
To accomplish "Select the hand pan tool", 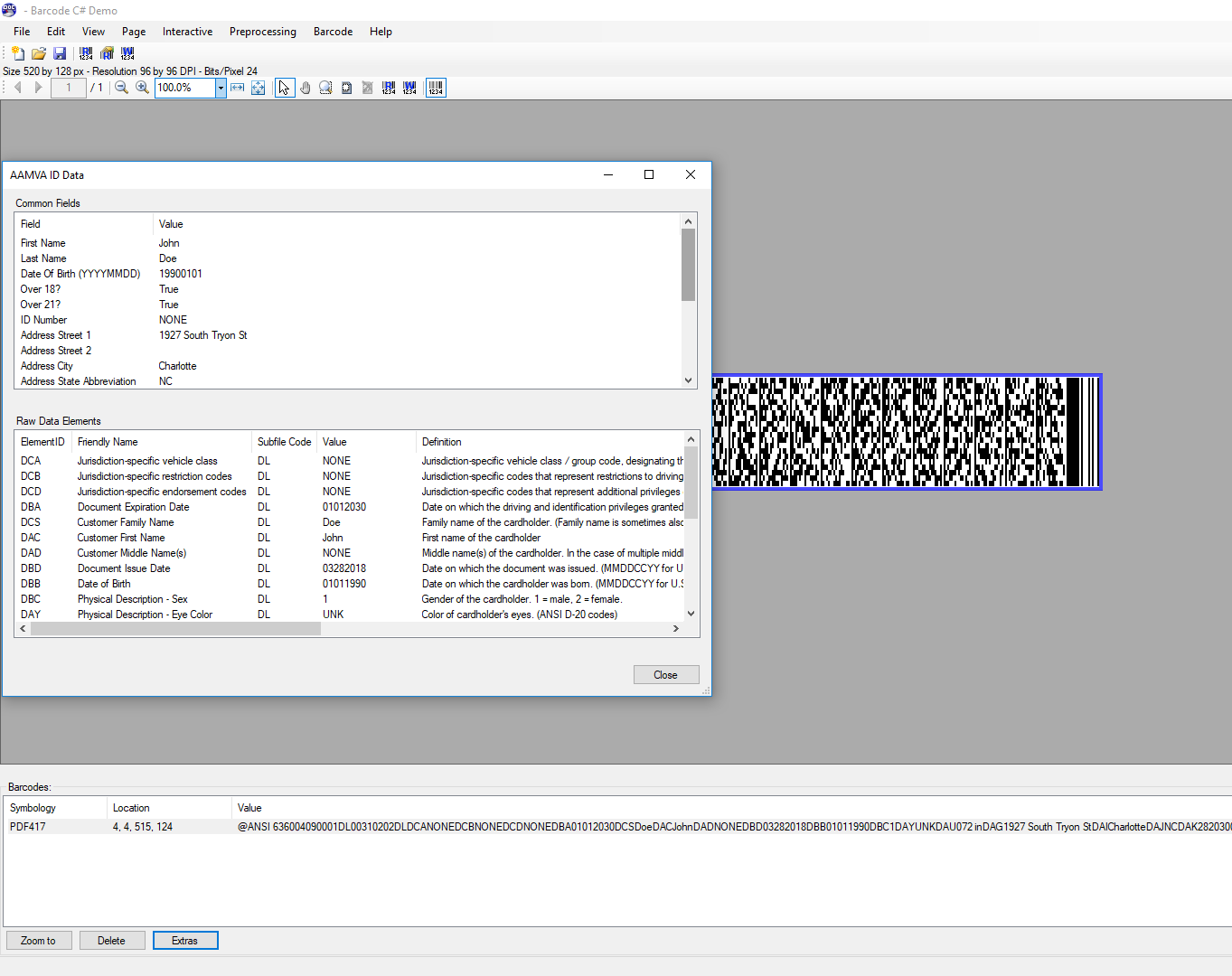I will [x=306, y=88].
